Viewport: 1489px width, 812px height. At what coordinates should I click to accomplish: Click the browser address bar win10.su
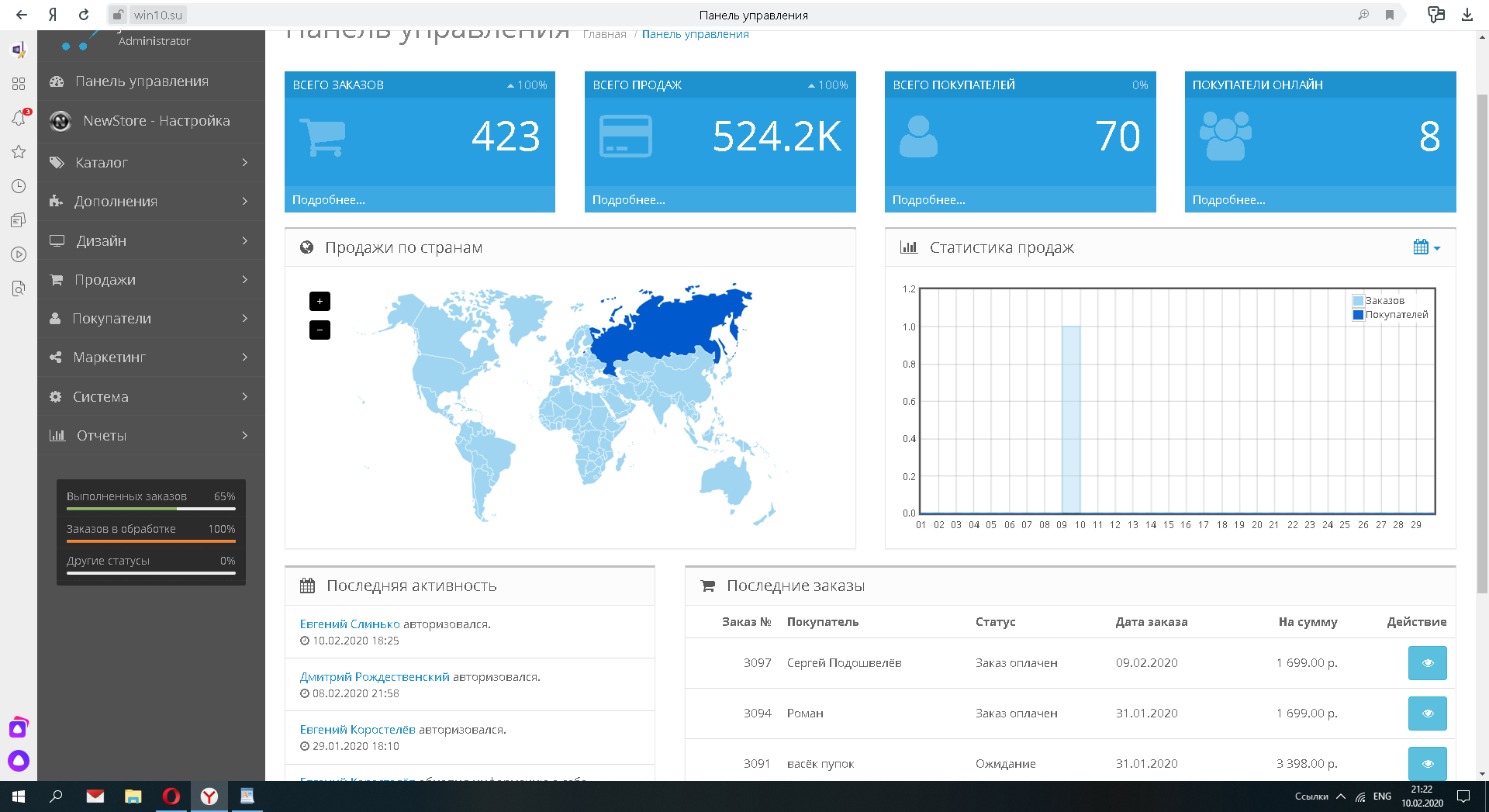pyautogui.click(x=158, y=15)
